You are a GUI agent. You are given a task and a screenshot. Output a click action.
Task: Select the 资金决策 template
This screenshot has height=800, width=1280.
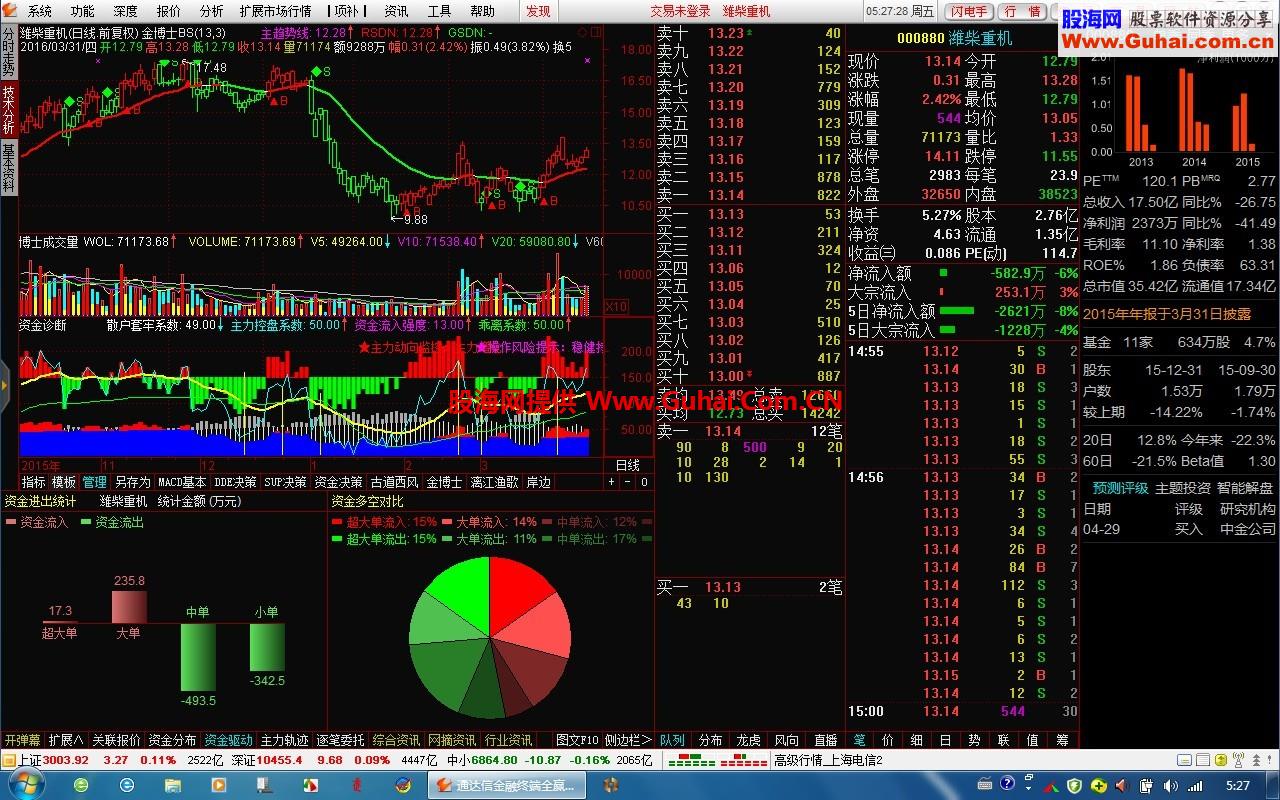tap(338, 482)
